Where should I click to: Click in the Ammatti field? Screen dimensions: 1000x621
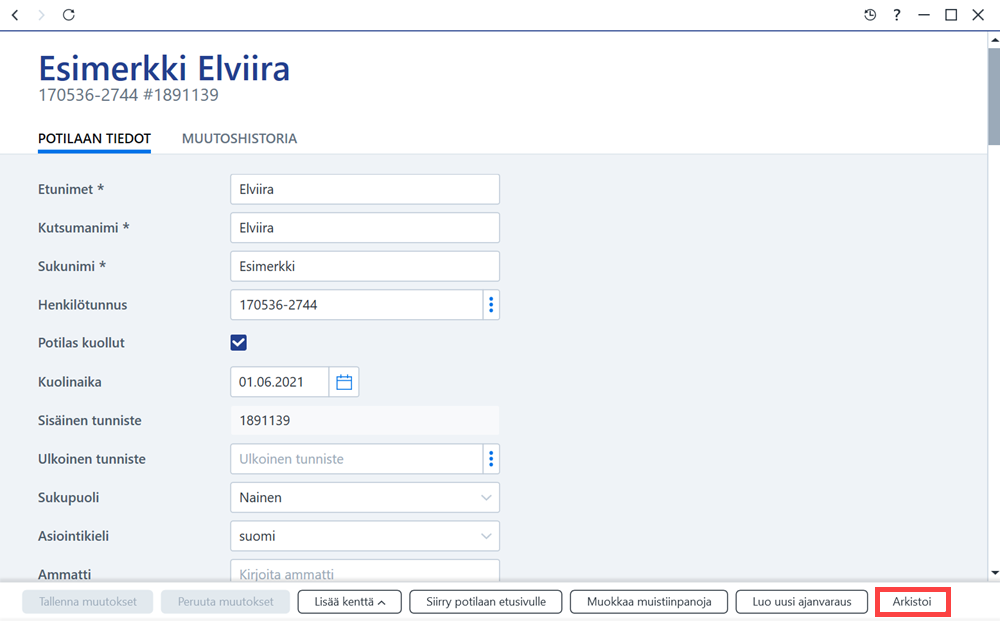tap(365, 572)
